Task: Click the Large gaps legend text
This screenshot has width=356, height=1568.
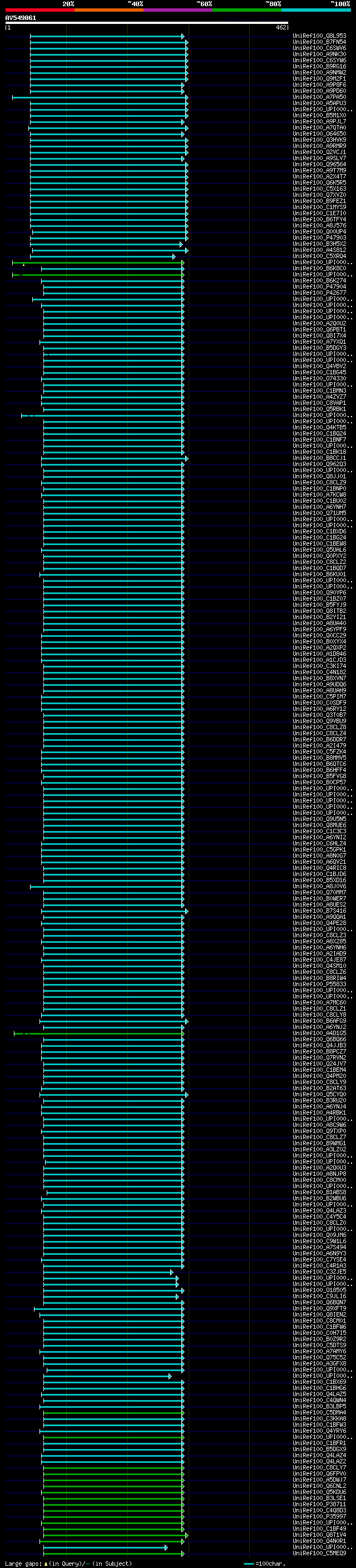Action: (x=68, y=1563)
